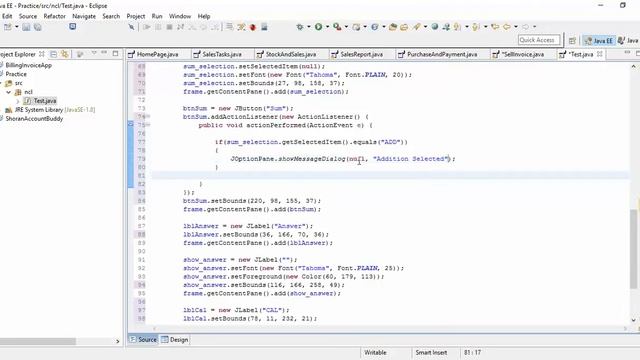Image resolution: width=640 pixels, height=360 pixels.
Task: Open the Project menu
Action: click(x=136, y=16)
